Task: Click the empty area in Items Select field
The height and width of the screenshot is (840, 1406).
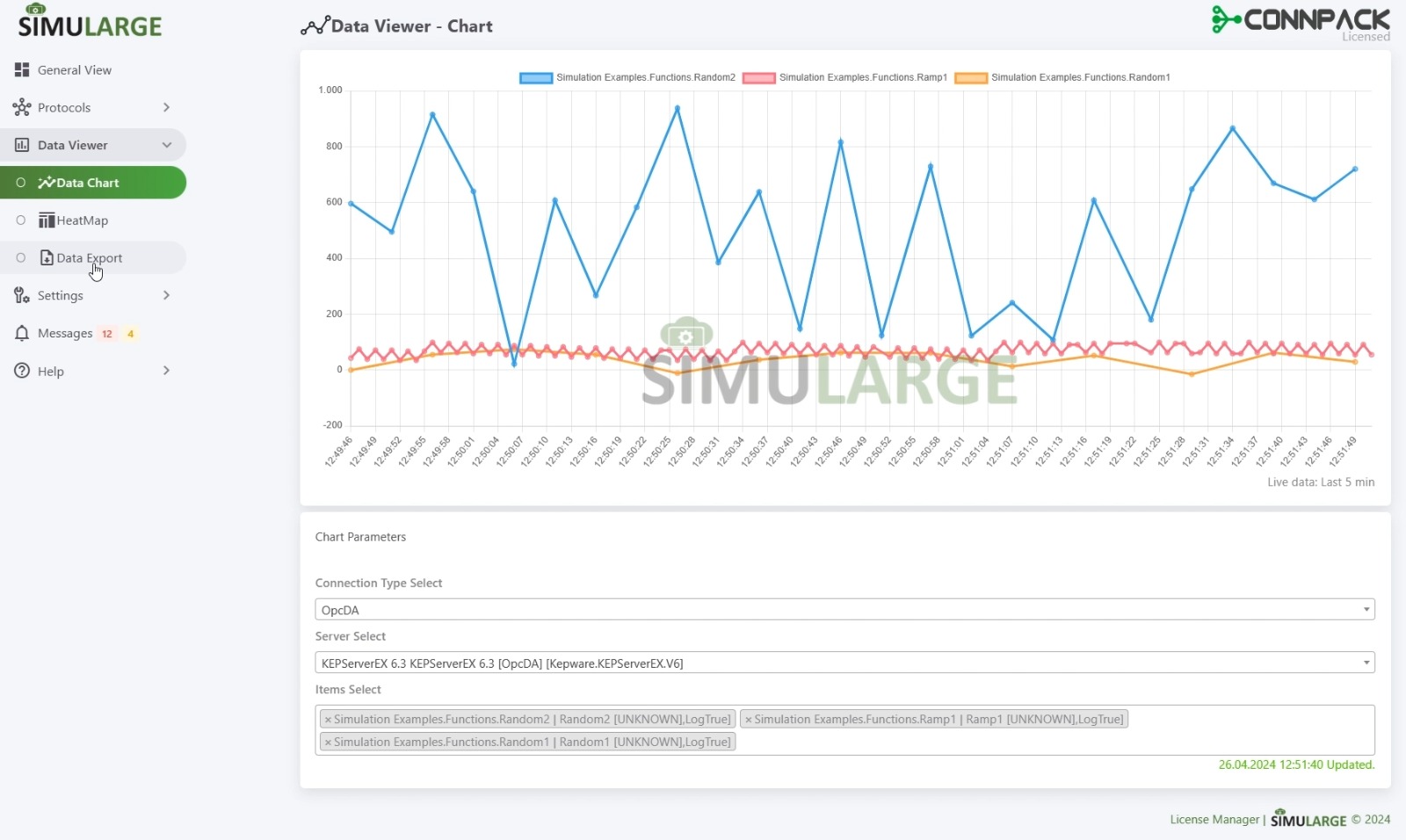Action: (1054, 741)
